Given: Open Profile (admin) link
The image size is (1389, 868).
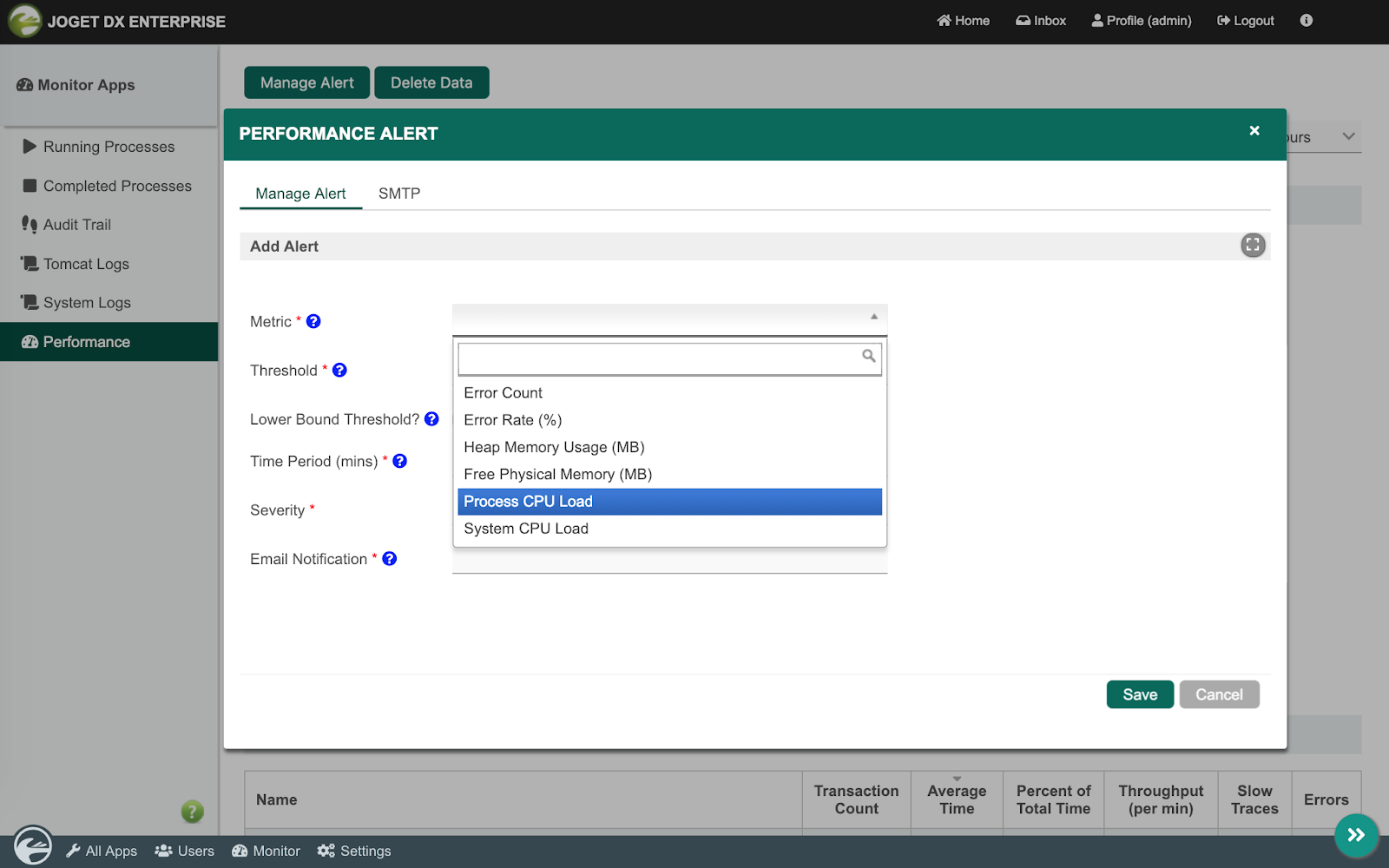Looking at the screenshot, I should (1142, 21).
